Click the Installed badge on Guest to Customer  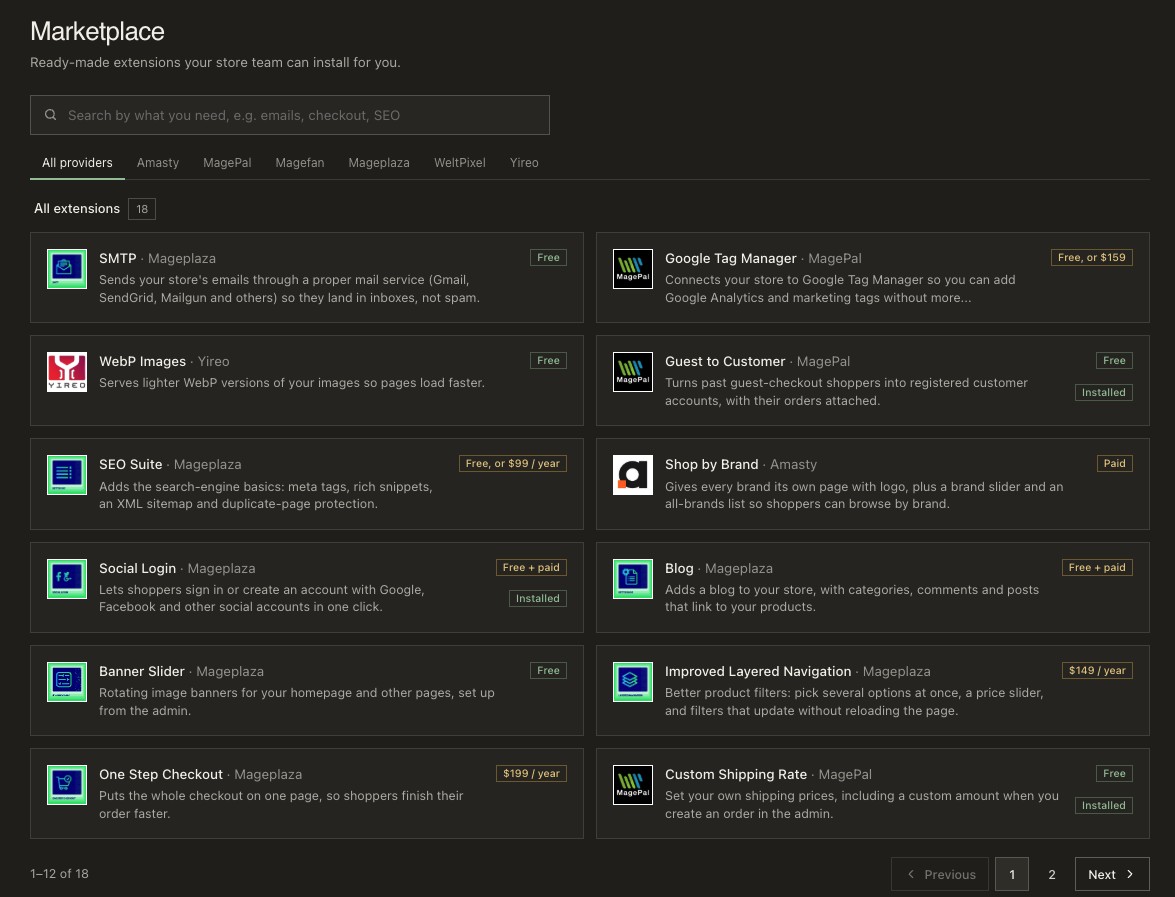1104,392
